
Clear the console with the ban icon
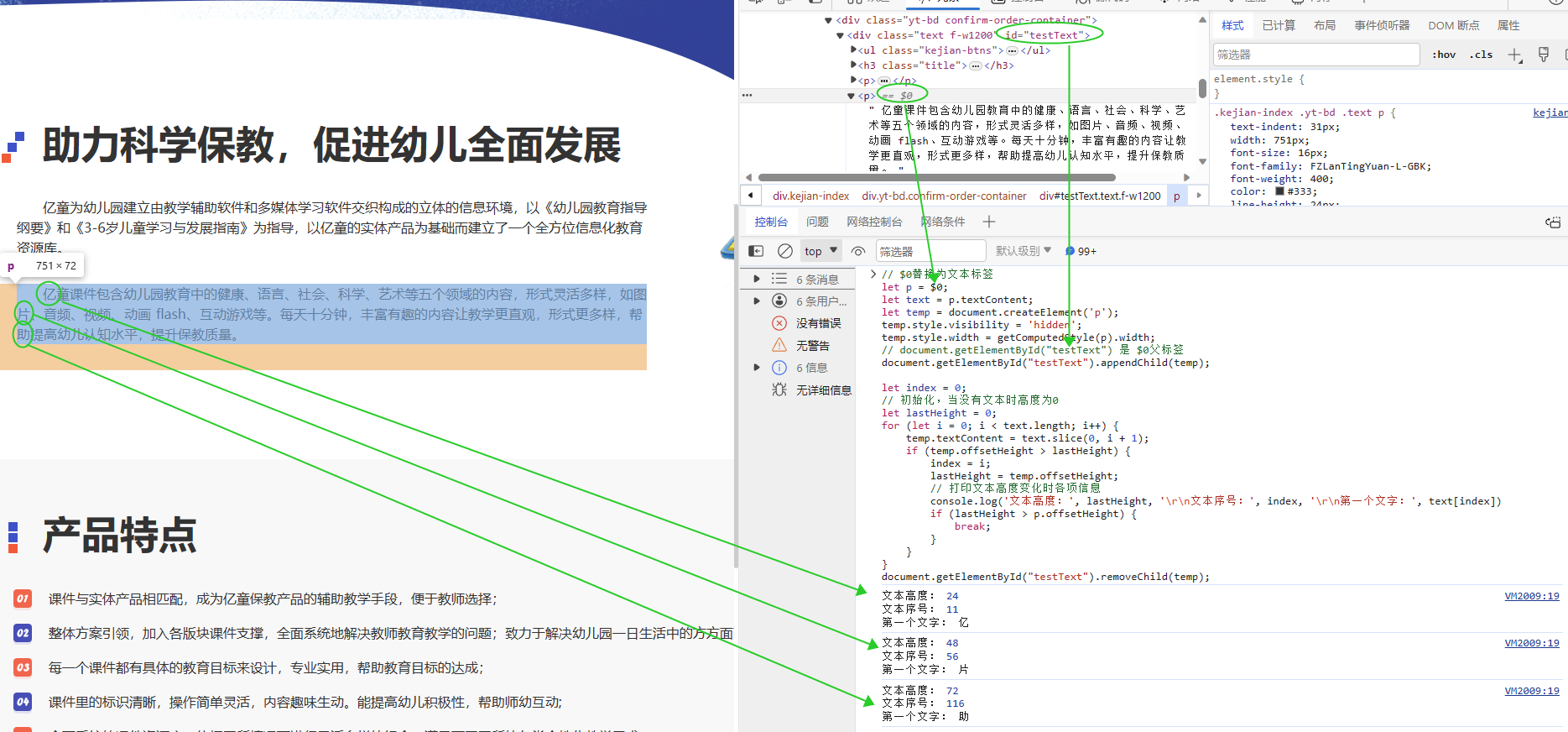pos(785,251)
